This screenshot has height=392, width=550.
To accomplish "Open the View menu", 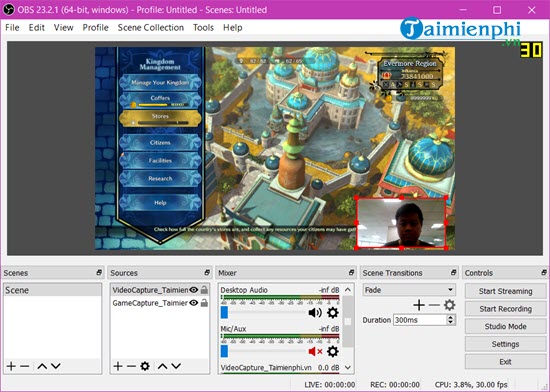I will 63,28.
